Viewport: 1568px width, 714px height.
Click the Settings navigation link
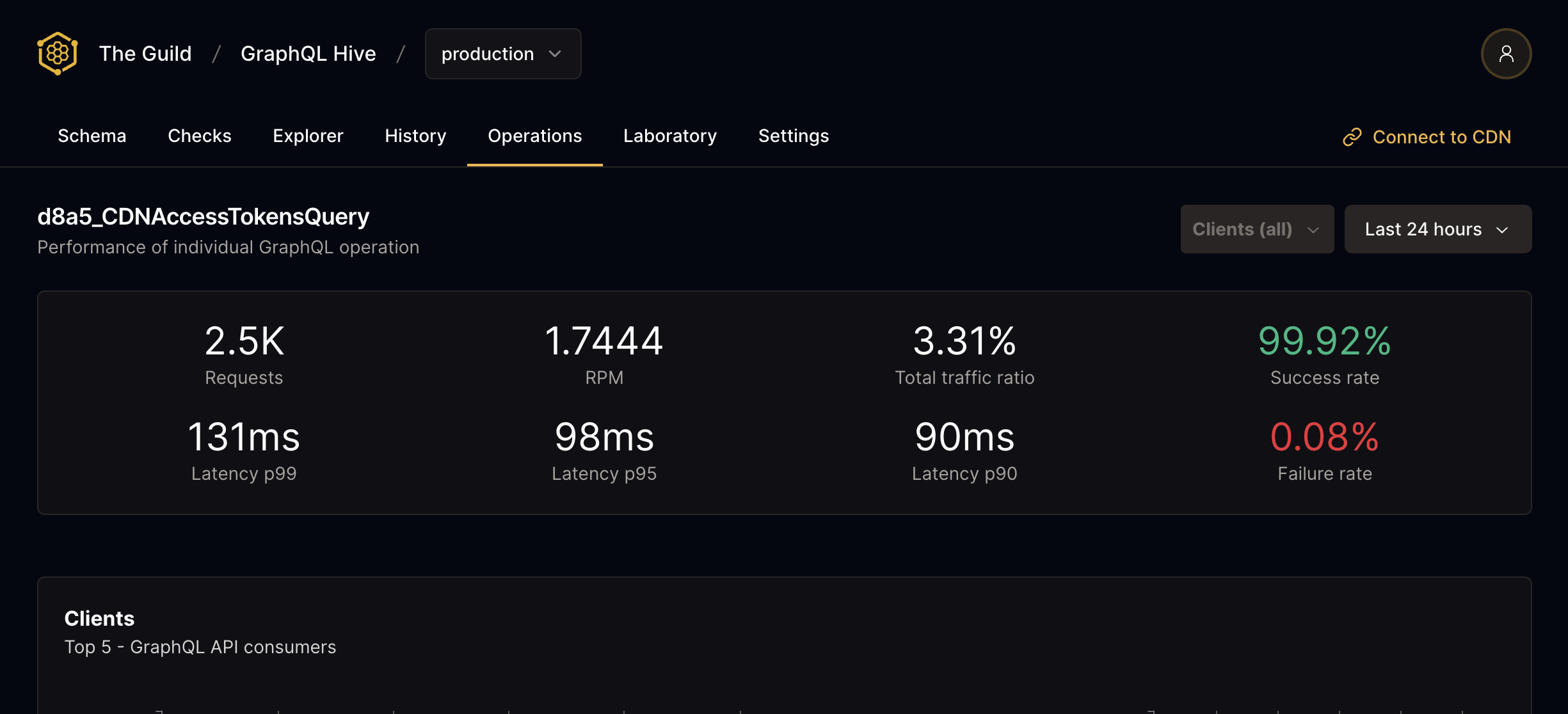(x=794, y=134)
